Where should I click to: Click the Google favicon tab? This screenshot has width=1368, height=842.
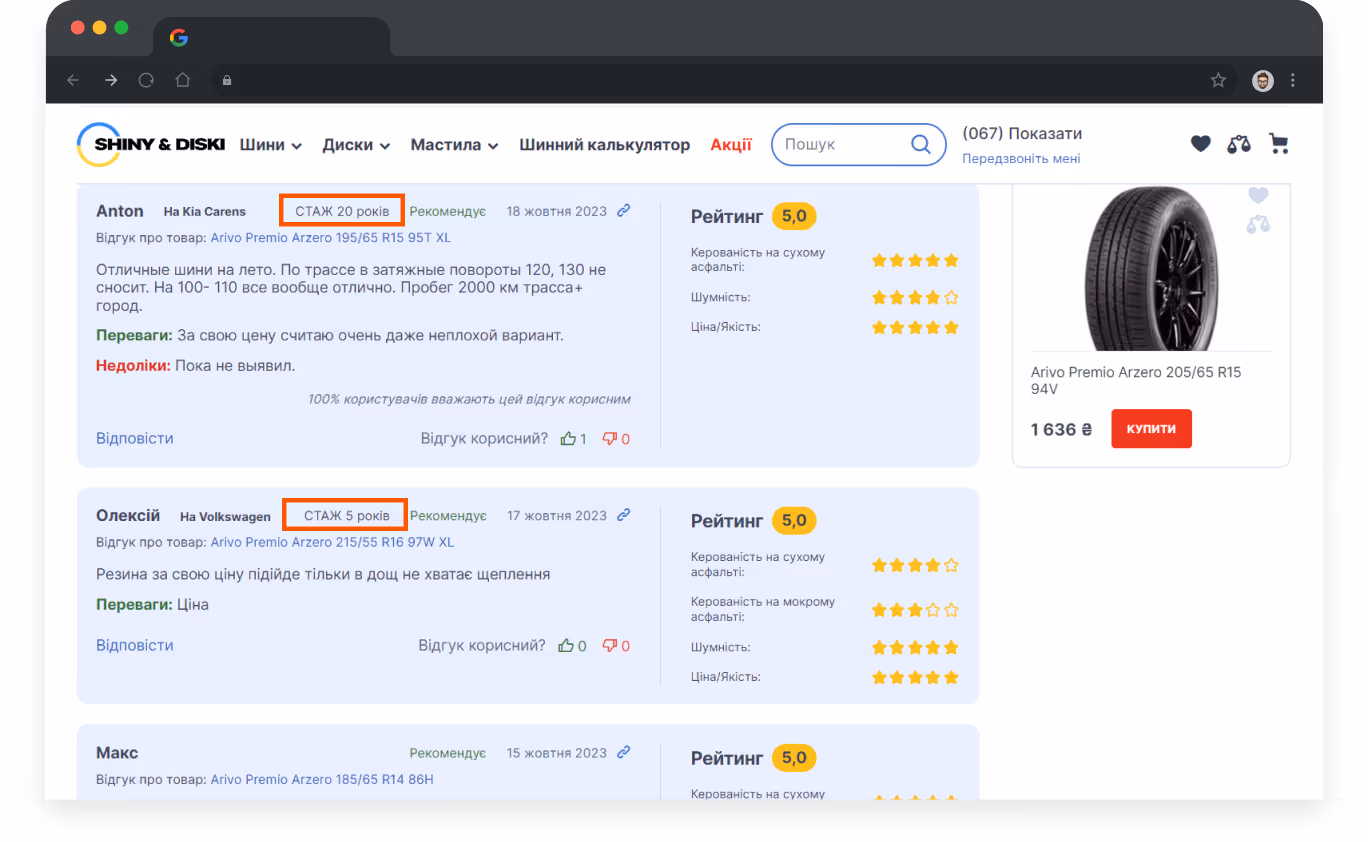179,37
